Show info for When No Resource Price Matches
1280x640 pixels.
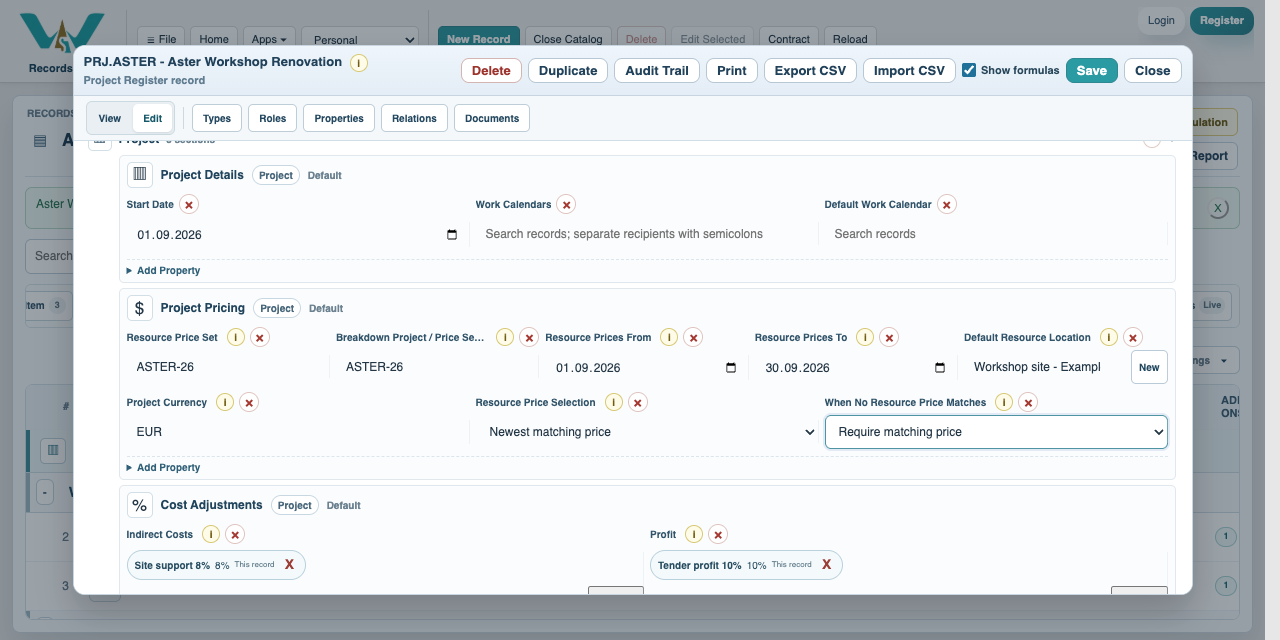click(1004, 402)
